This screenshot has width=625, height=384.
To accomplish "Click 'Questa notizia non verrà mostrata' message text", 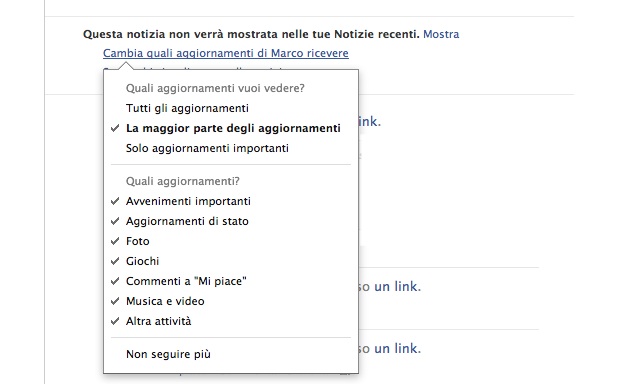I will 252,34.
